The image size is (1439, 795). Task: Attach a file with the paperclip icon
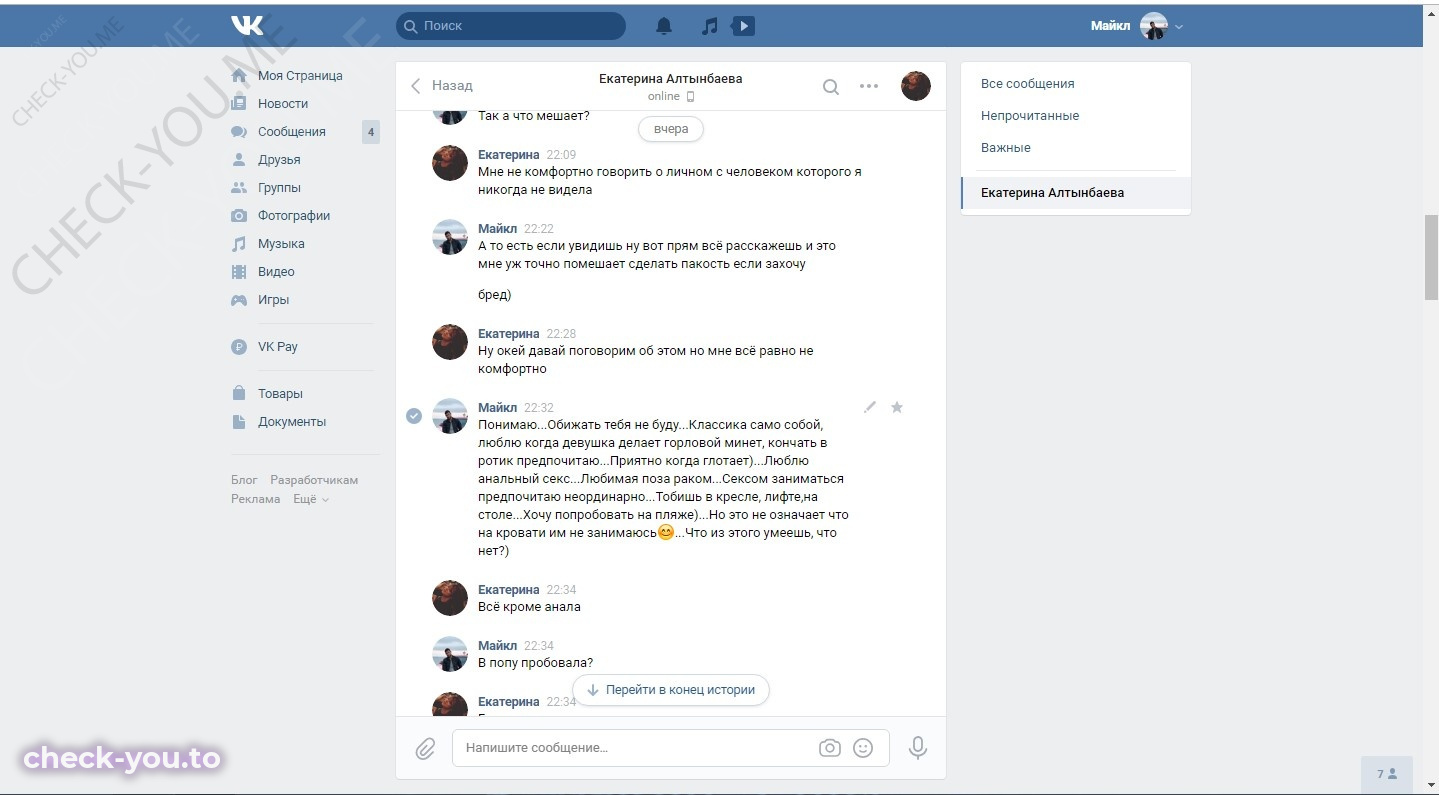[425, 748]
